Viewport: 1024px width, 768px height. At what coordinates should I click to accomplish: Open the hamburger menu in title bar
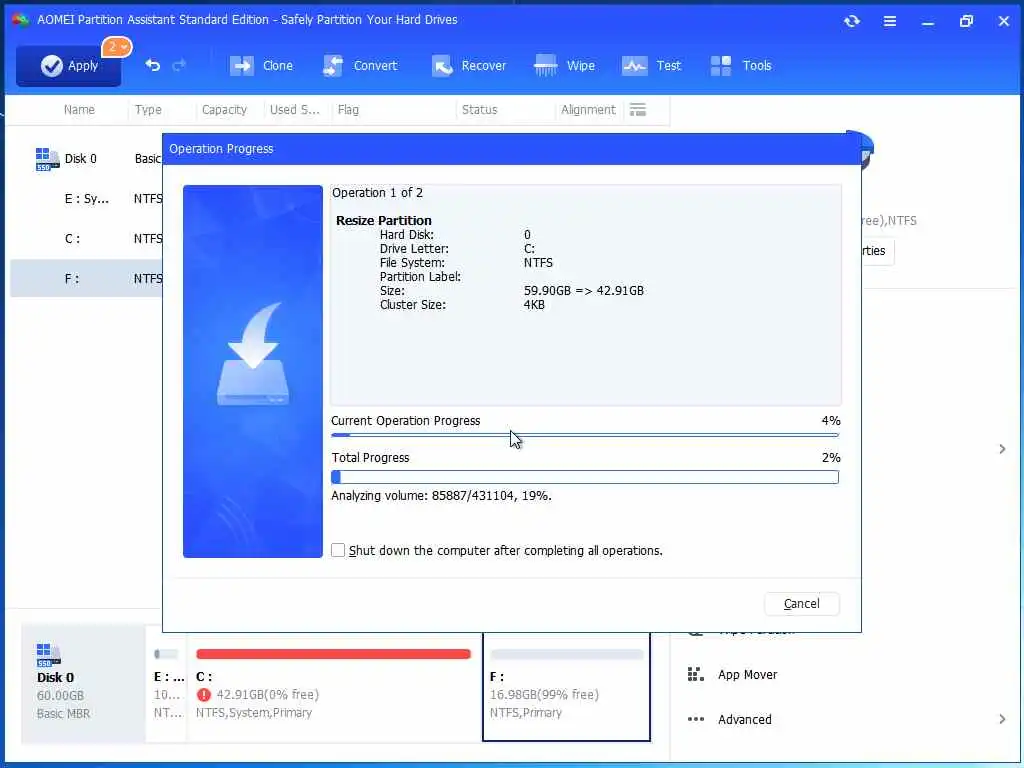coord(889,22)
